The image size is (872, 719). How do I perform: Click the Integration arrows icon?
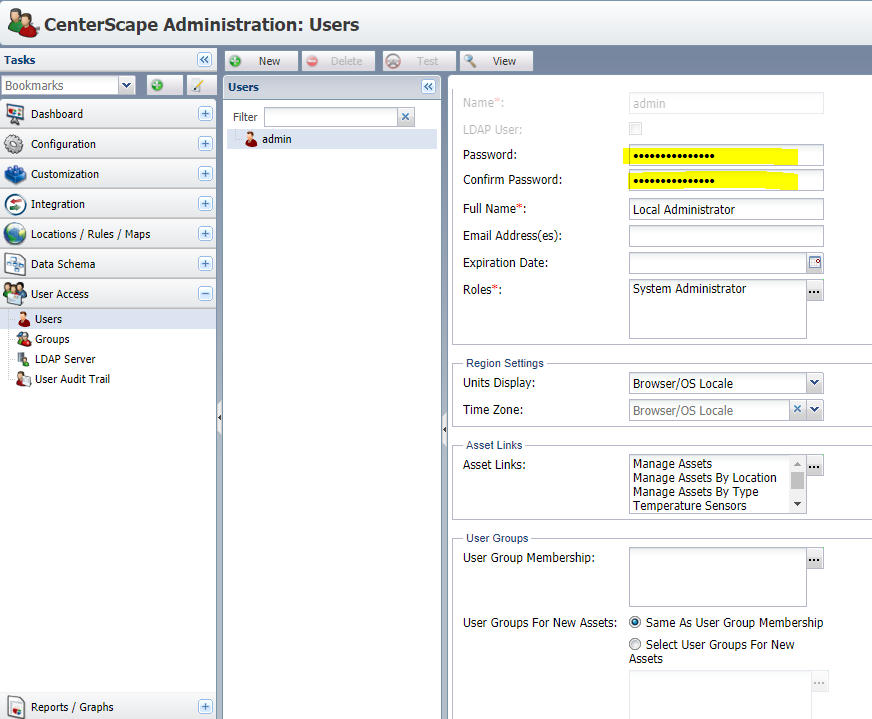point(15,204)
